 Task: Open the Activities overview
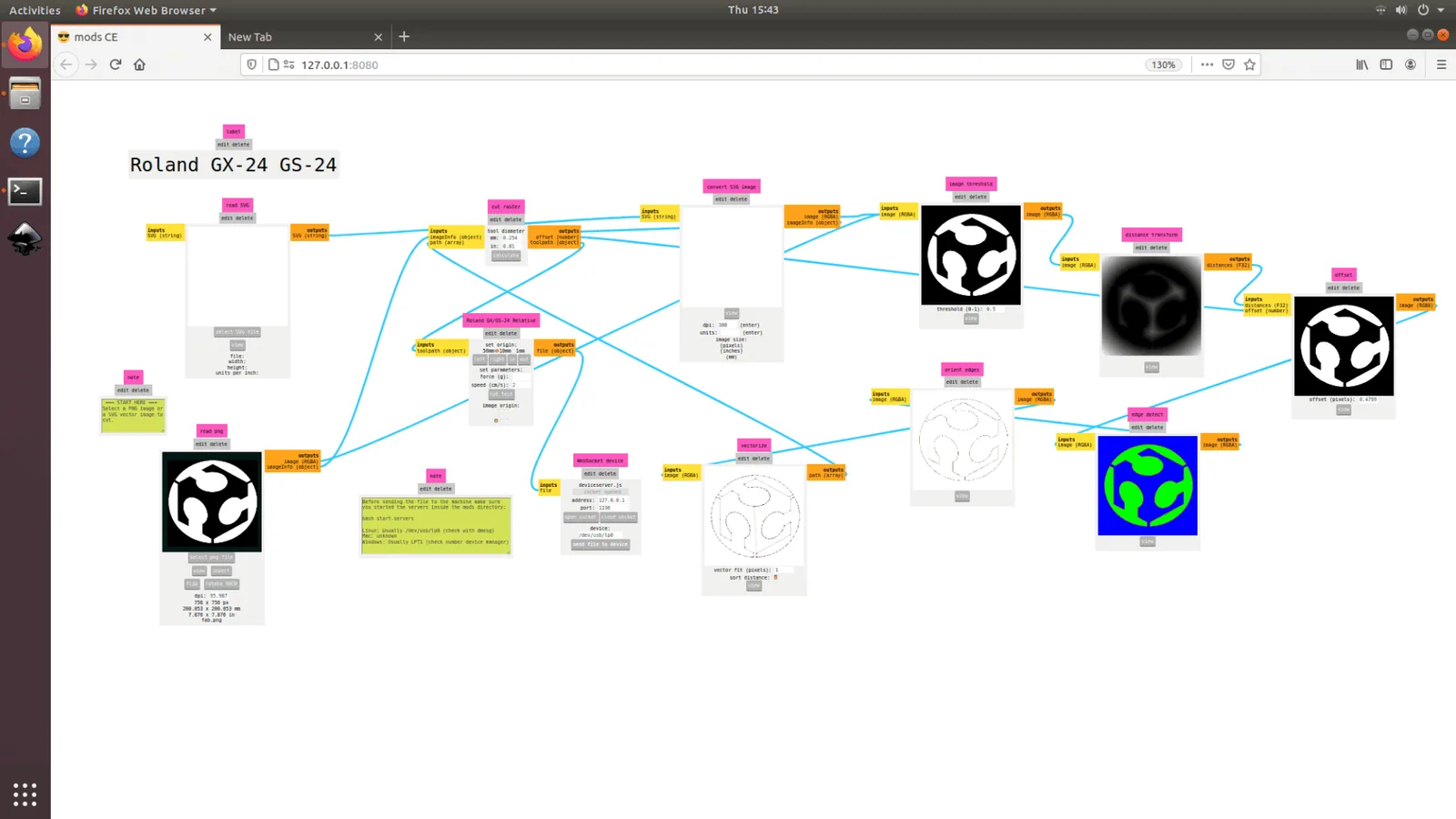point(35,10)
